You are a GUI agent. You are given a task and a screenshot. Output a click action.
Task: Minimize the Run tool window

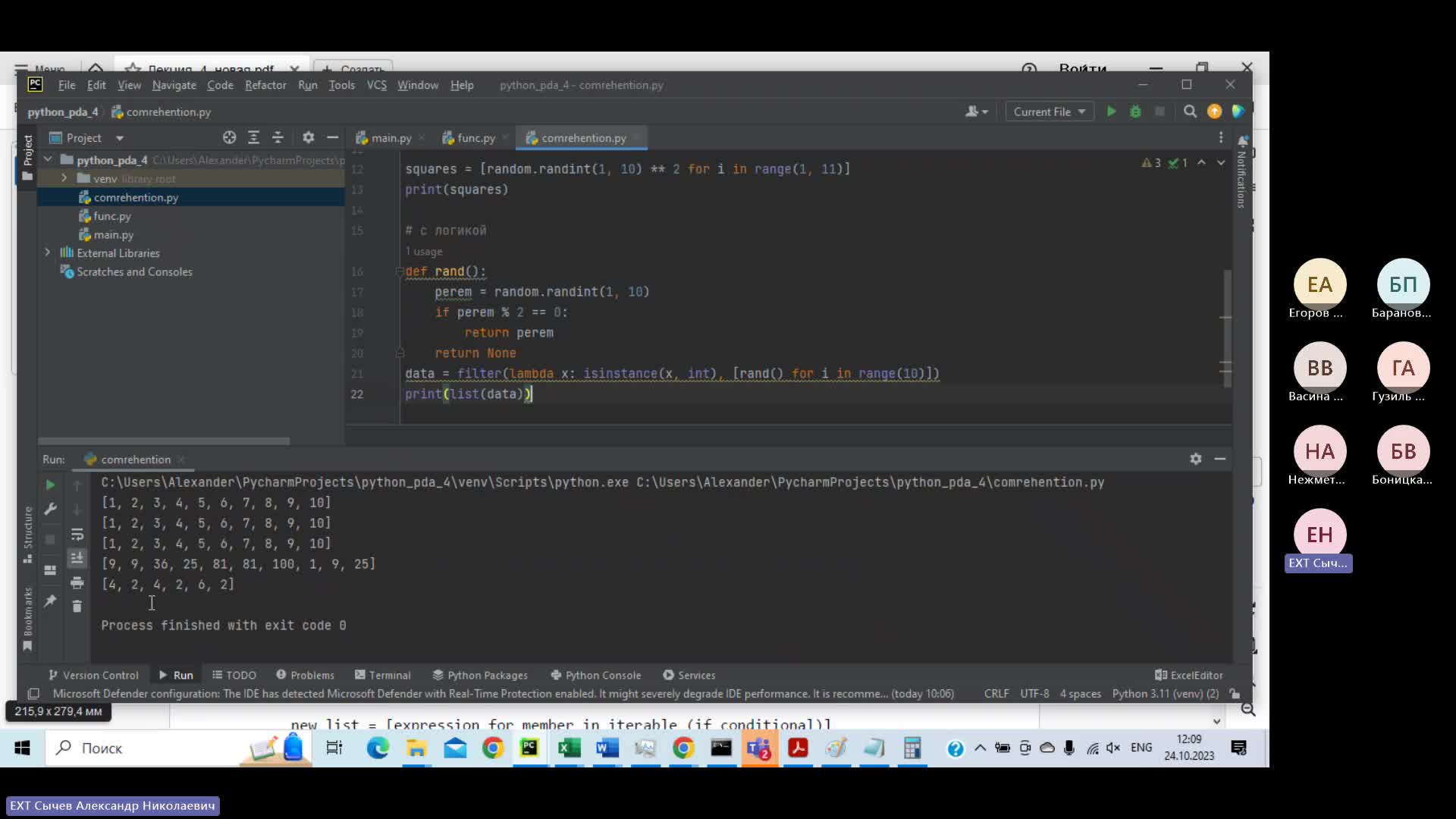1220,459
